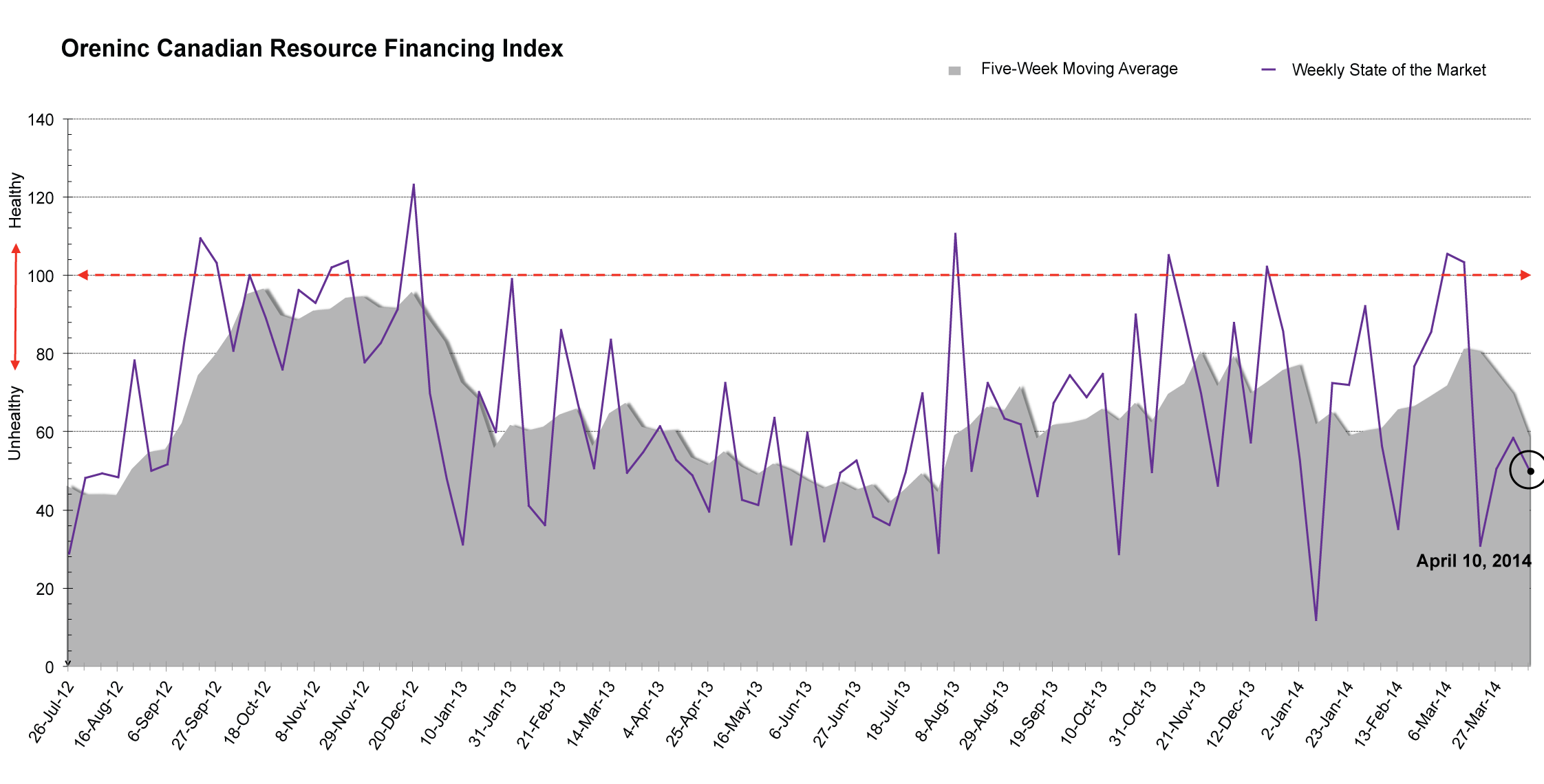The image size is (1544, 784).
Task: Click the Unhealthy axis label
Action: tap(15, 423)
